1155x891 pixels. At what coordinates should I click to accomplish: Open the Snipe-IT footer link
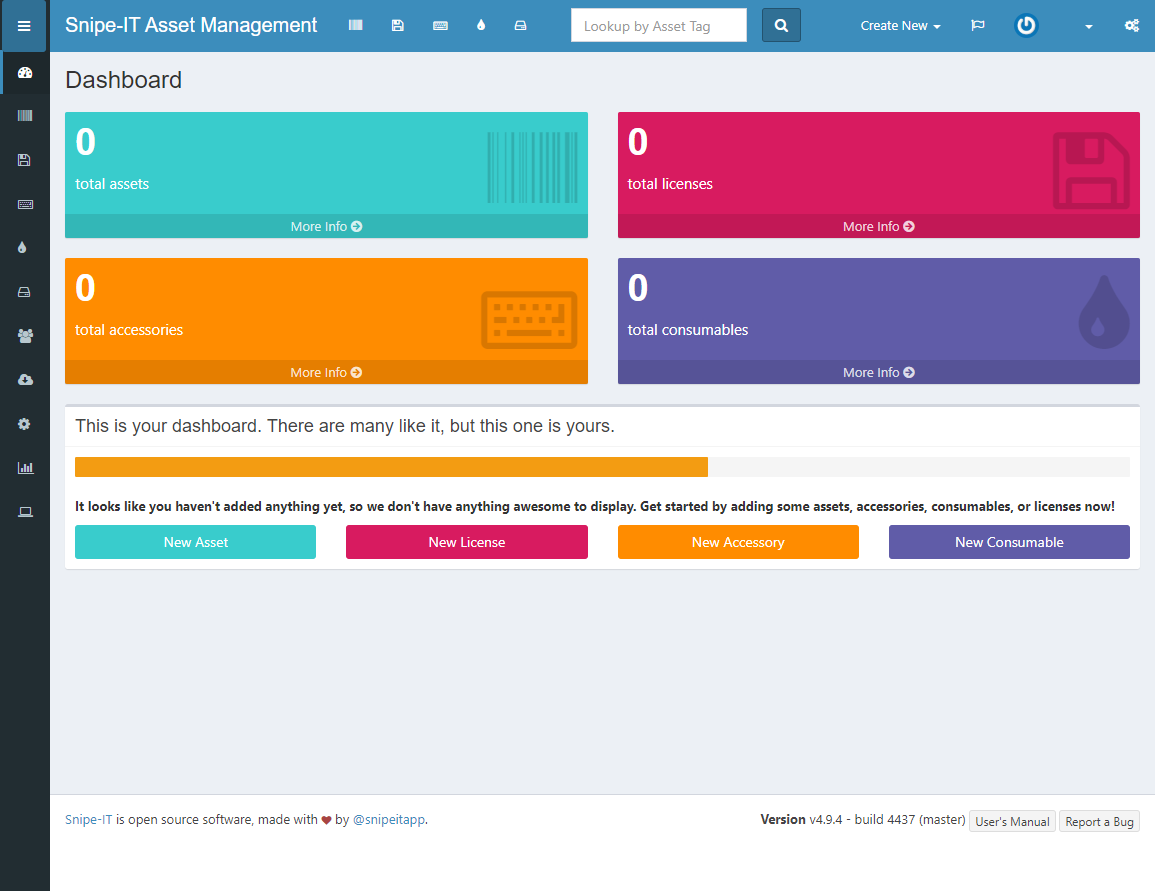88,820
